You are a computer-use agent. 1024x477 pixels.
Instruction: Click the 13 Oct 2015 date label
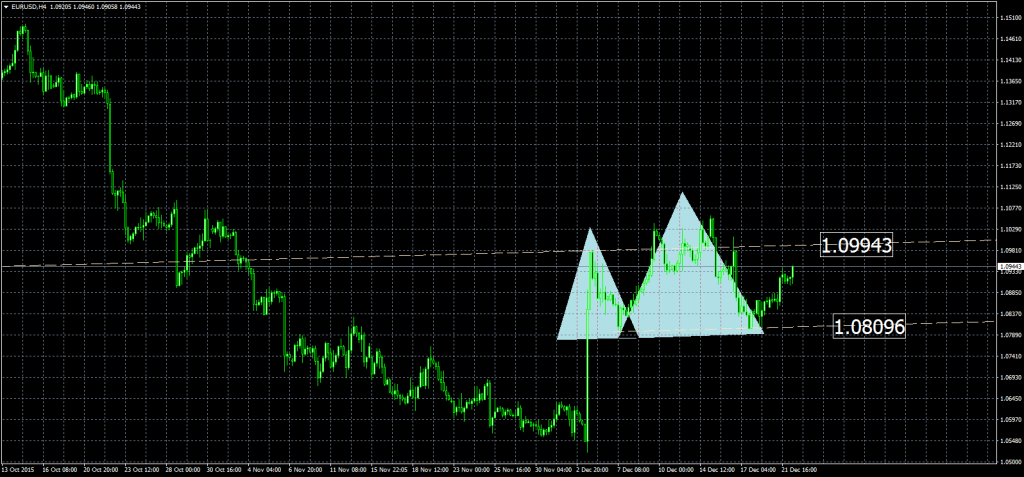[x=18, y=470]
